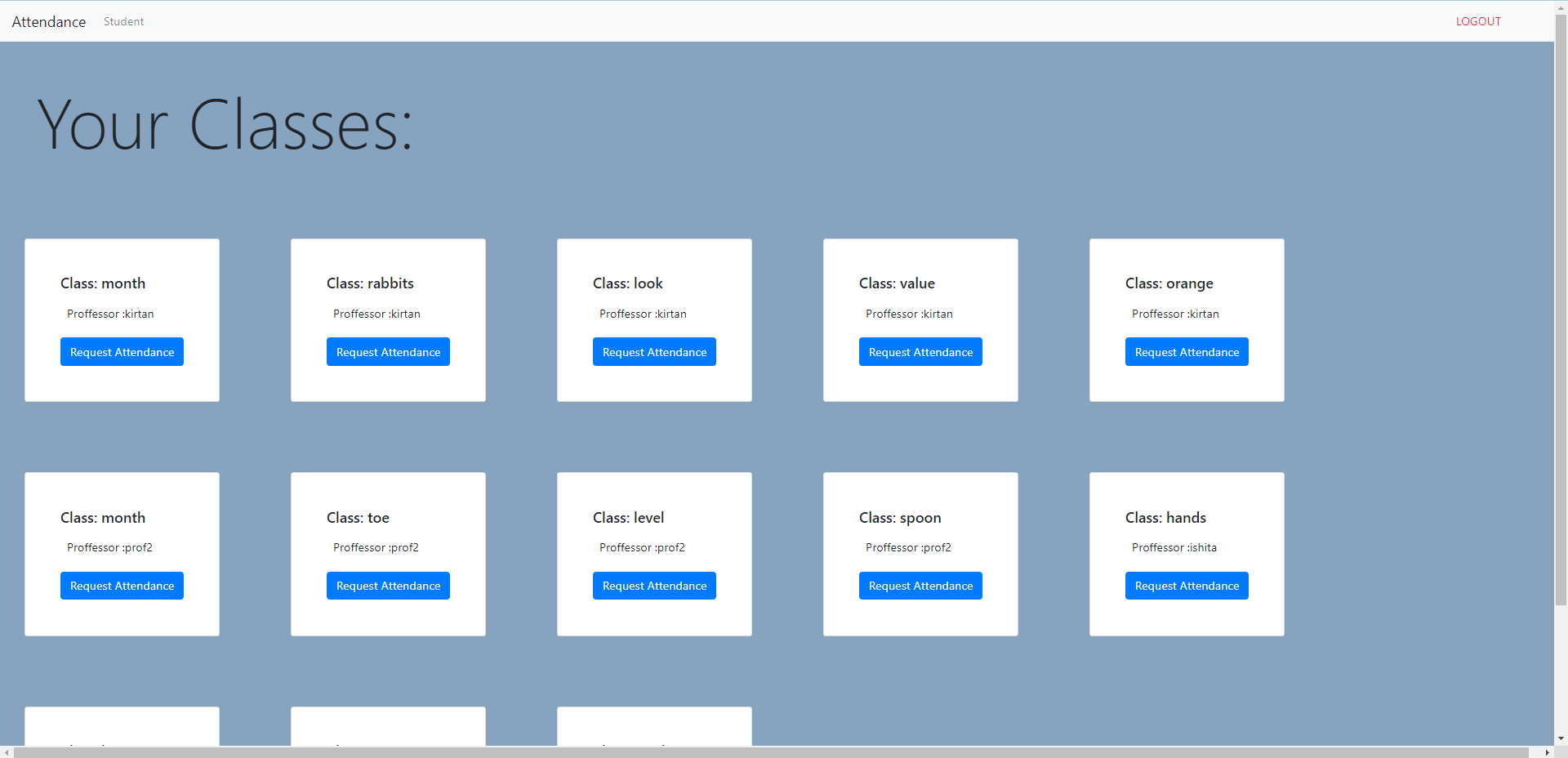Click the up arrow on vertical scrollbar
Image resolution: width=1568 pixels, height=758 pixels.
1561,6
